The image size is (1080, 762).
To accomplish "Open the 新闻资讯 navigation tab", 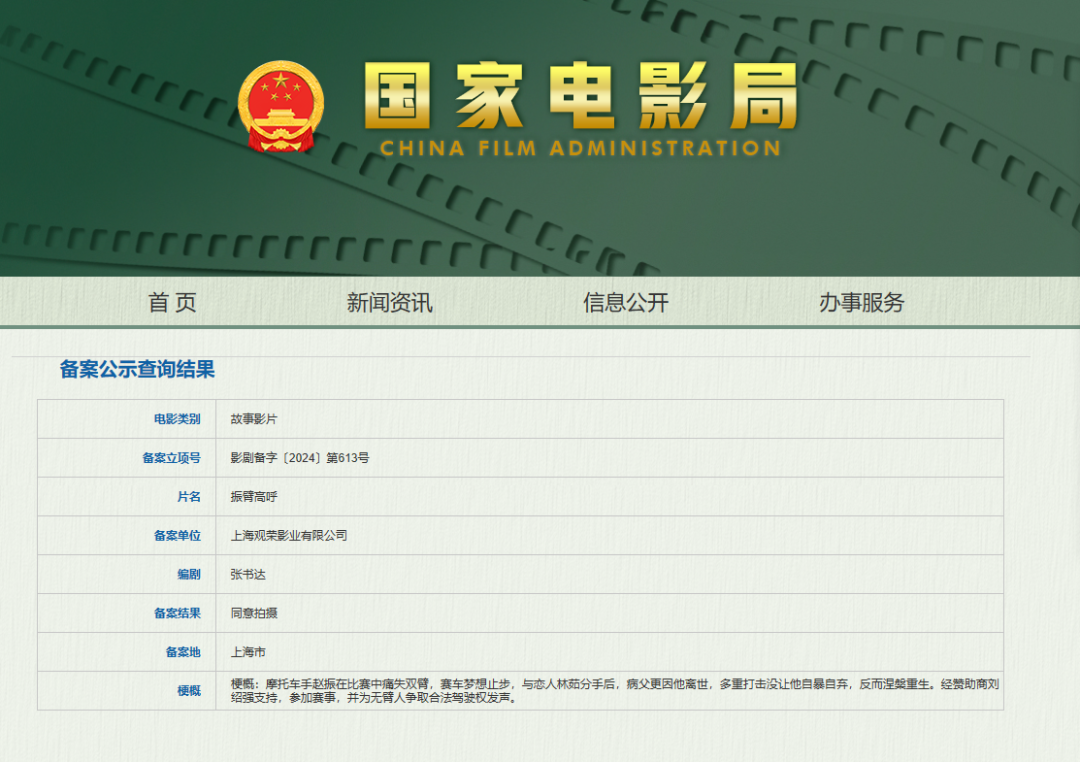I will (x=389, y=302).
